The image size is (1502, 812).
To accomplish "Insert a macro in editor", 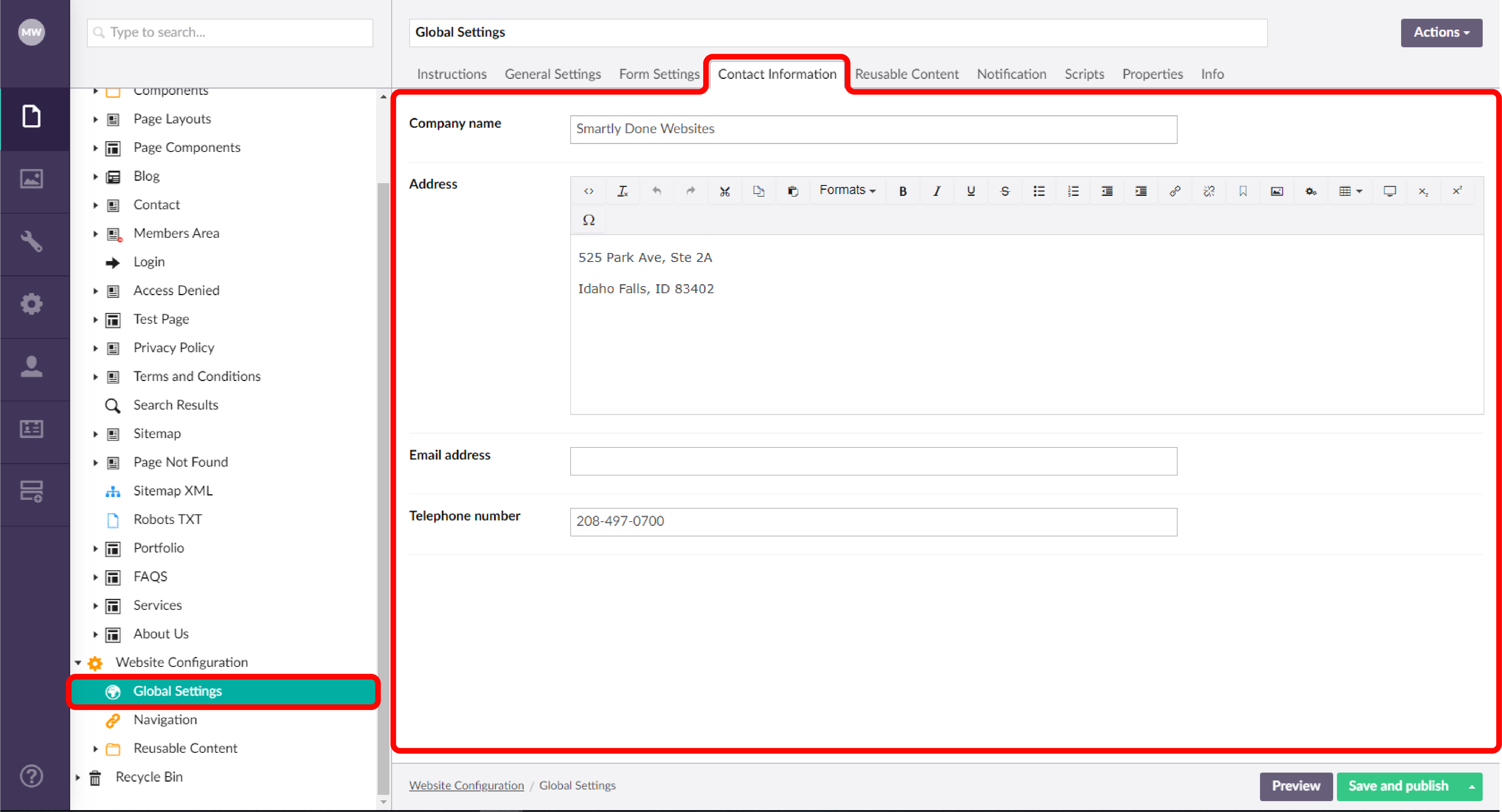I will [x=1311, y=191].
